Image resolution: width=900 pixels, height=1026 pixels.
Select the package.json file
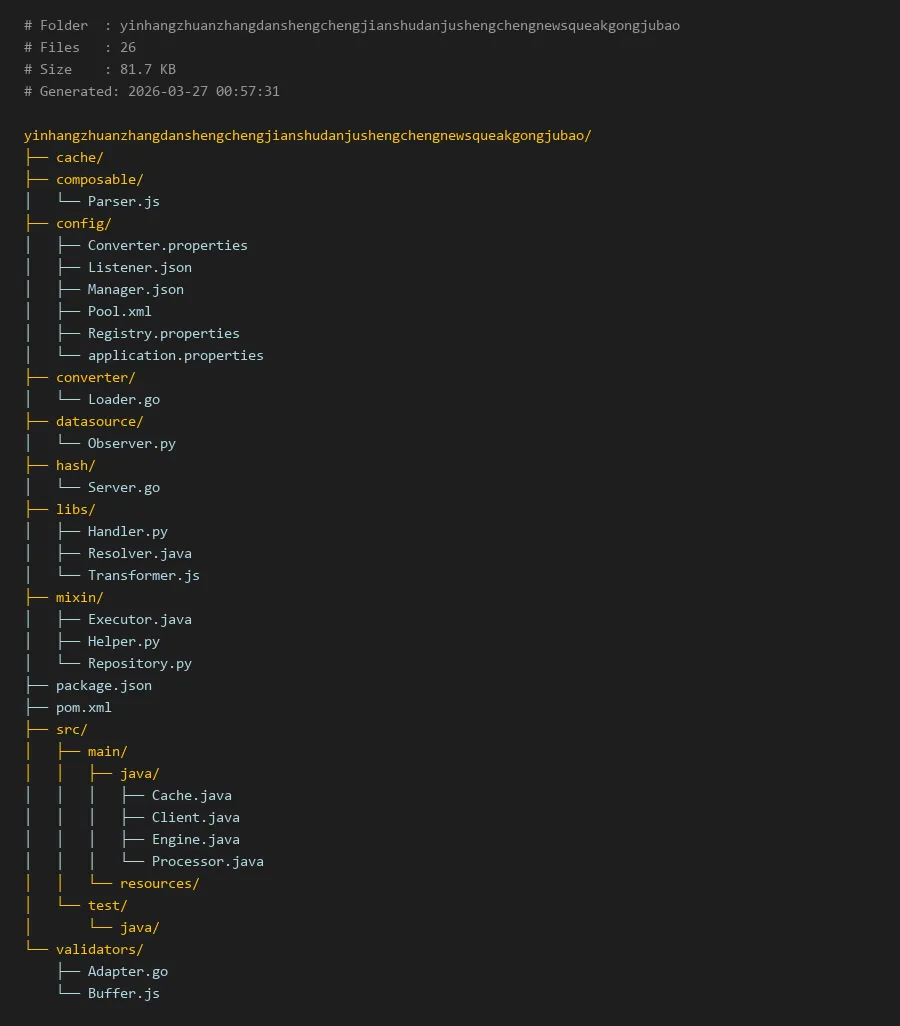click(x=103, y=685)
